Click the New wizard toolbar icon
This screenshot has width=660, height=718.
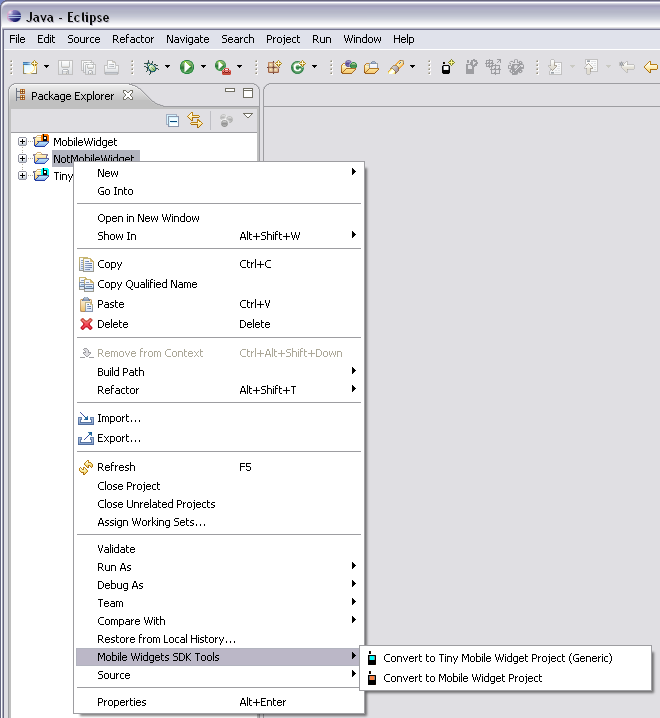click(30, 67)
